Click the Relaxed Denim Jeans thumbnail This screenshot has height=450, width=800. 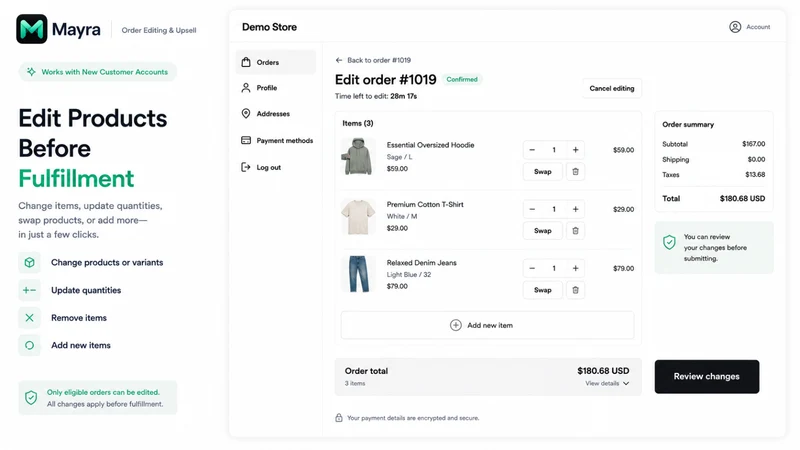[x=358, y=274]
